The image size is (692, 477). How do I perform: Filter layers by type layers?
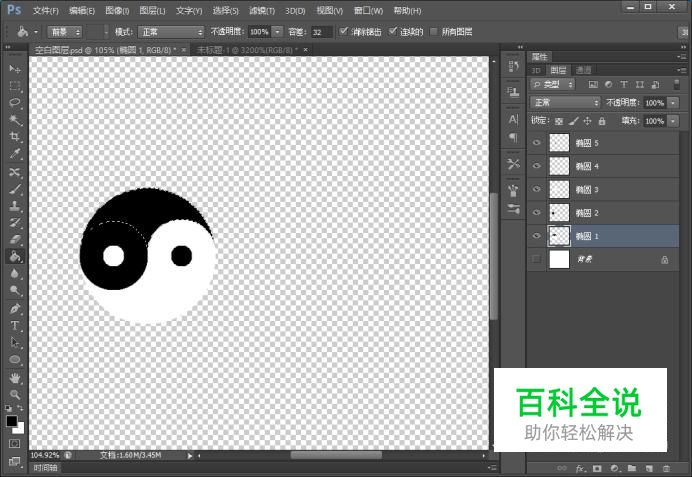[x=624, y=84]
